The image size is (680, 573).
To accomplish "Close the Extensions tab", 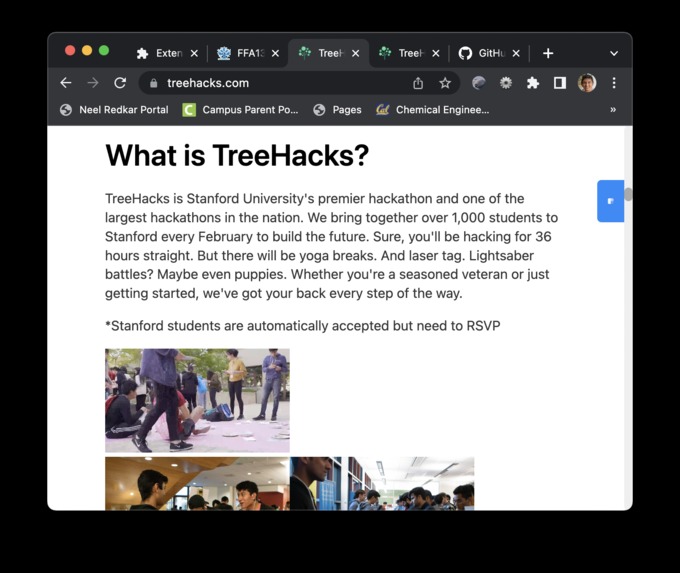I will click(194, 53).
